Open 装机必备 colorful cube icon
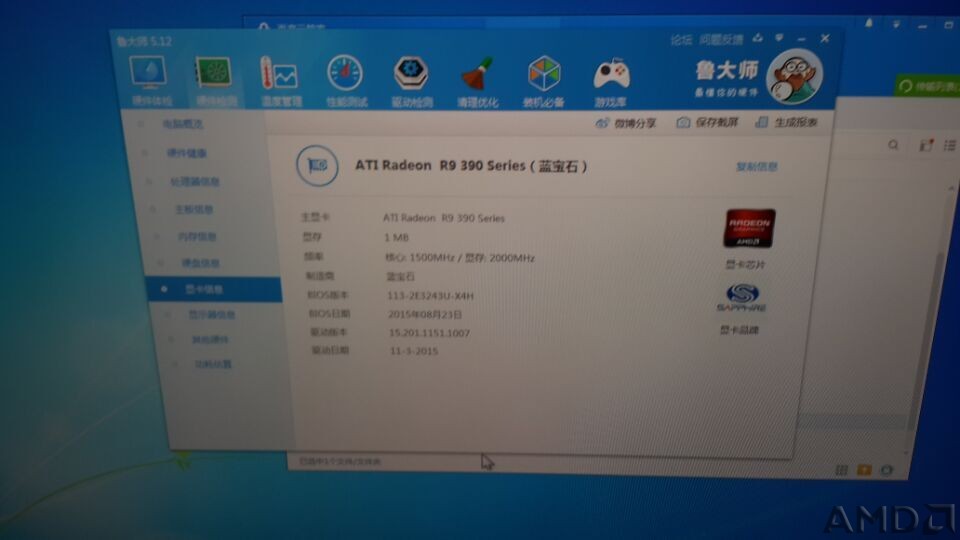960x540 pixels. pos(544,74)
